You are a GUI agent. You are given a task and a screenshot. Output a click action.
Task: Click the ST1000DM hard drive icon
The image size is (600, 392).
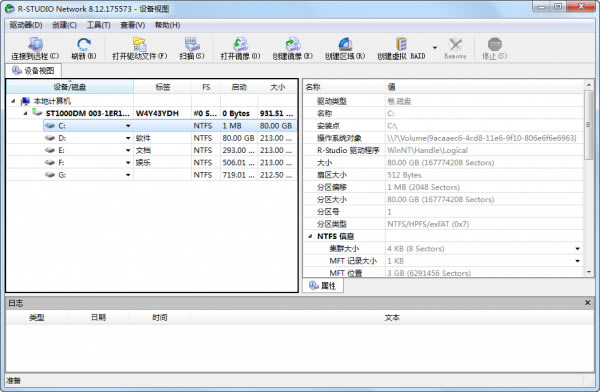(37, 113)
